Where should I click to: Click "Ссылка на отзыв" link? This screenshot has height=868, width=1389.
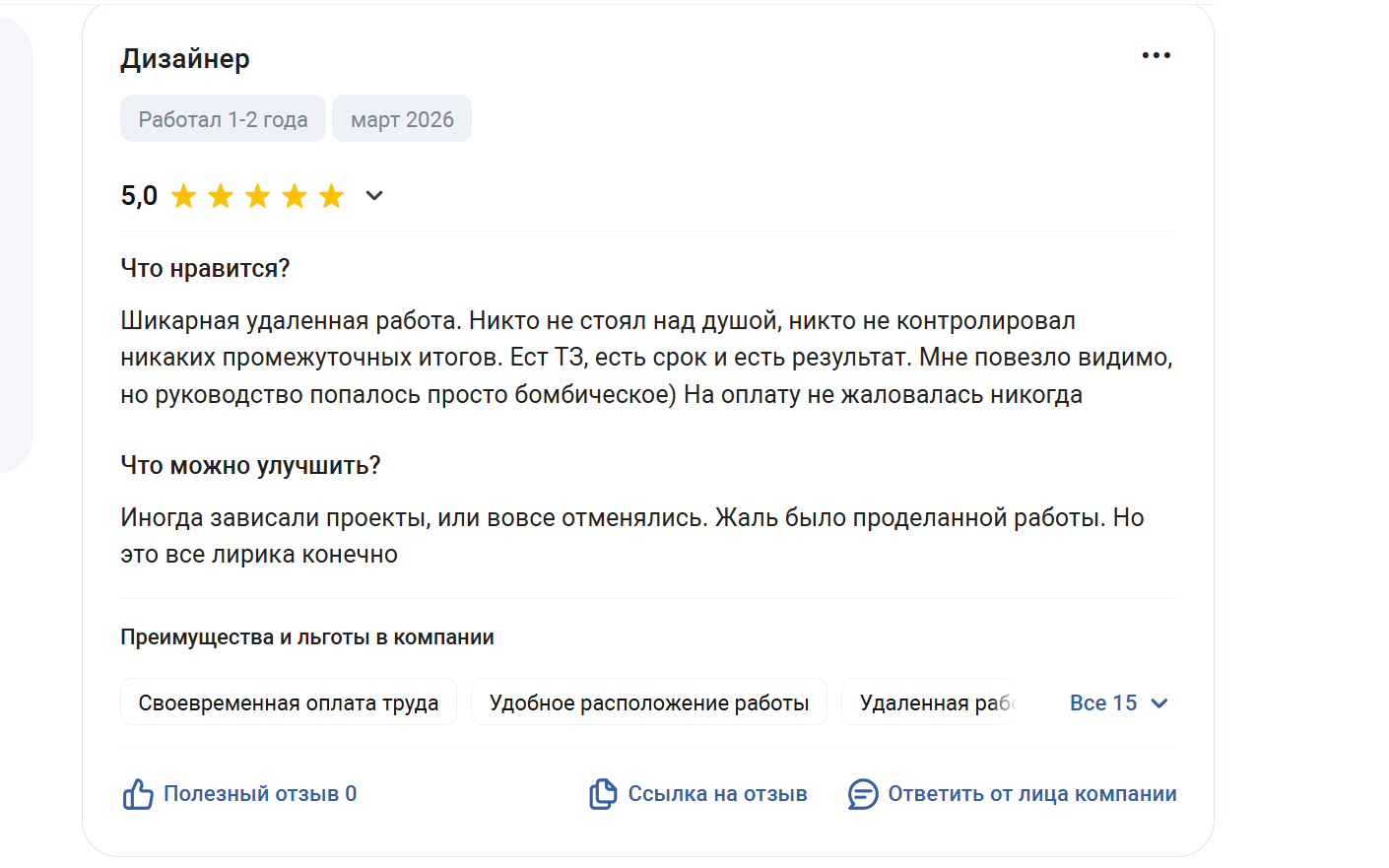pos(717,794)
